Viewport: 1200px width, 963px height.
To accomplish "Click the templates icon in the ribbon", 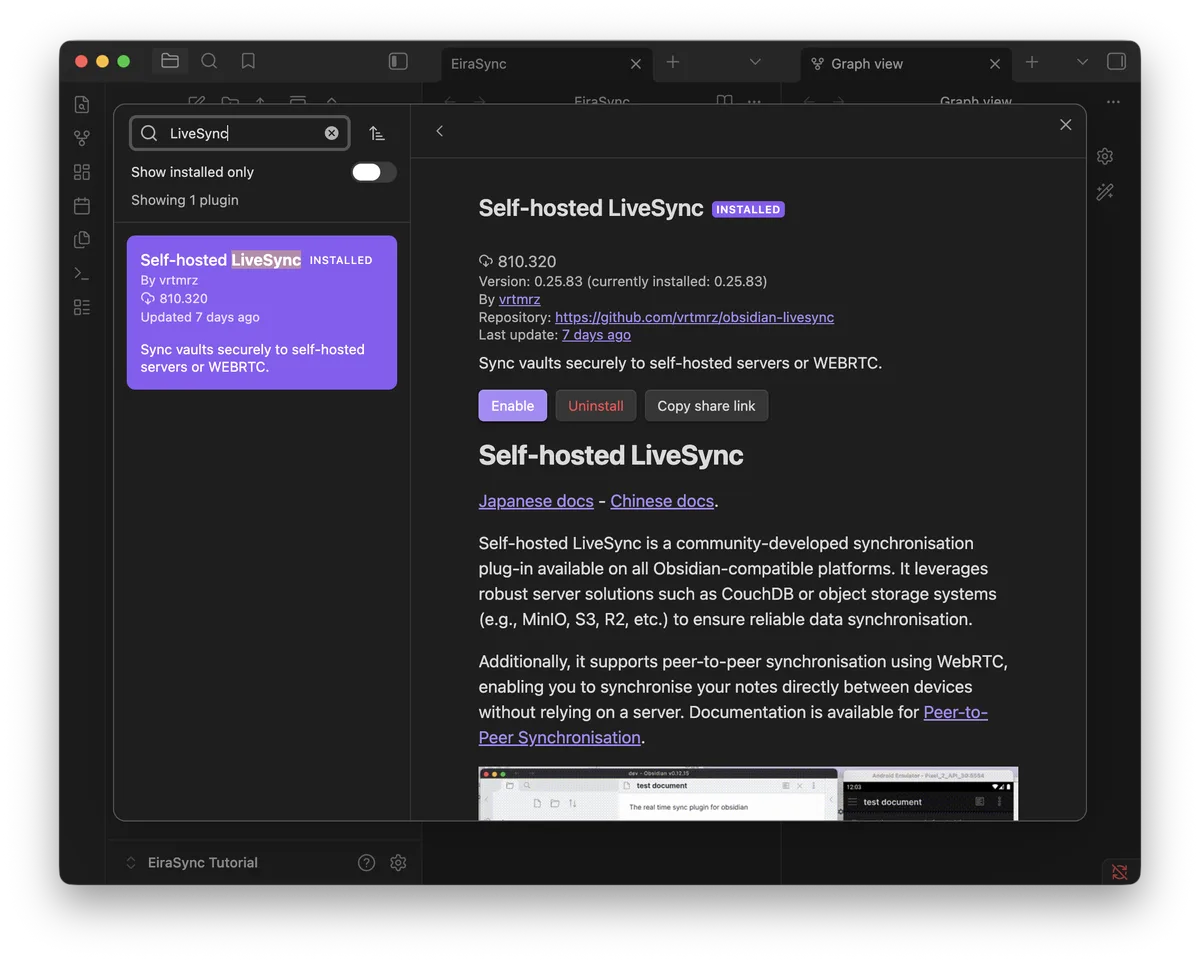I will [82, 240].
